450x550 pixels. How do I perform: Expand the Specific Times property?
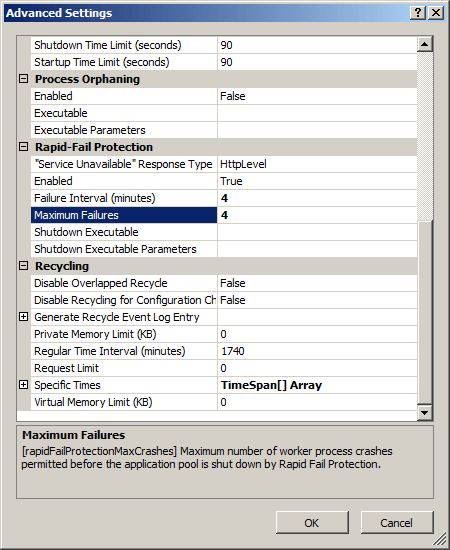click(23, 385)
